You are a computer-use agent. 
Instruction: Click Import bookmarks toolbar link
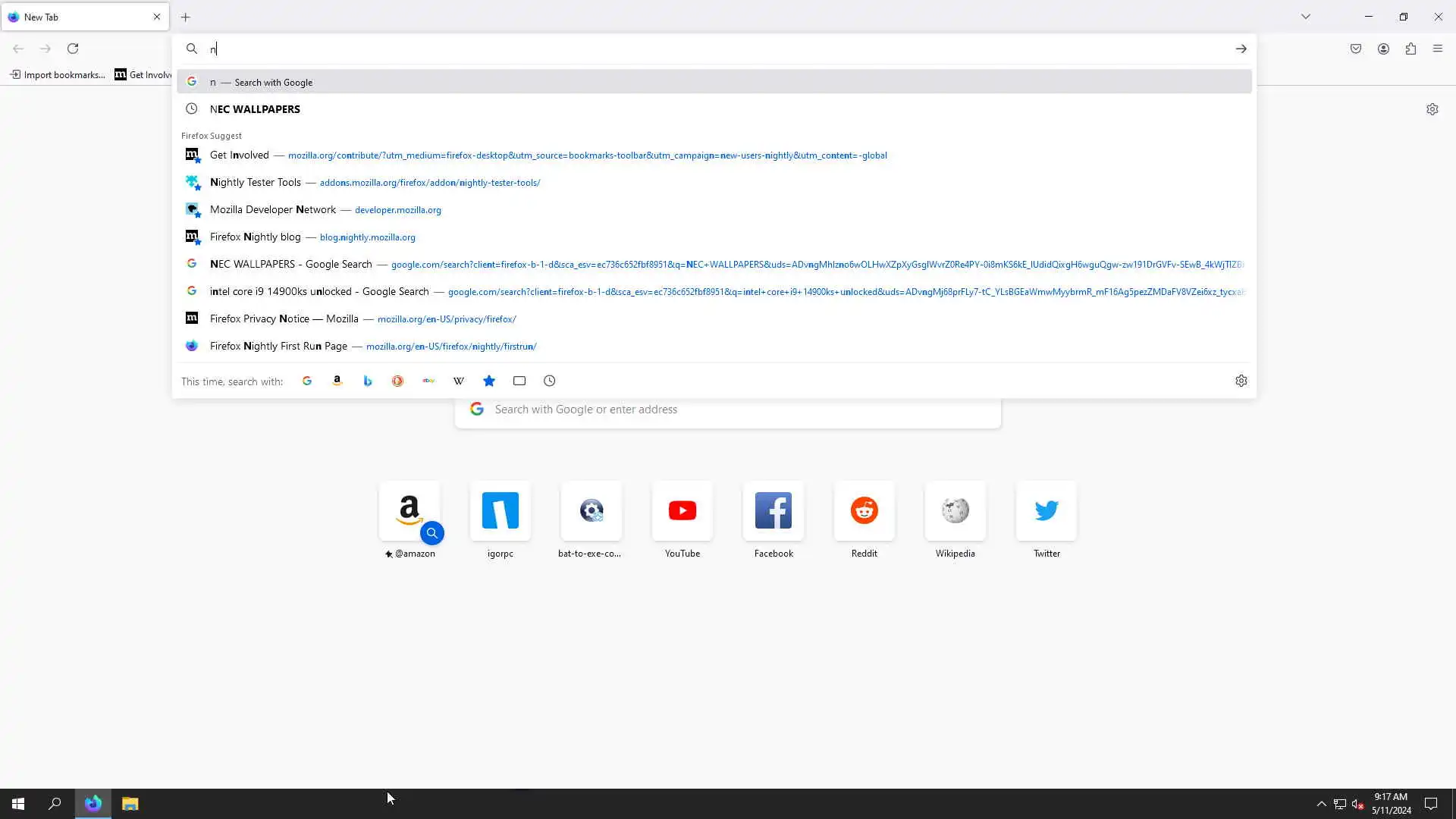click(58, 74)
